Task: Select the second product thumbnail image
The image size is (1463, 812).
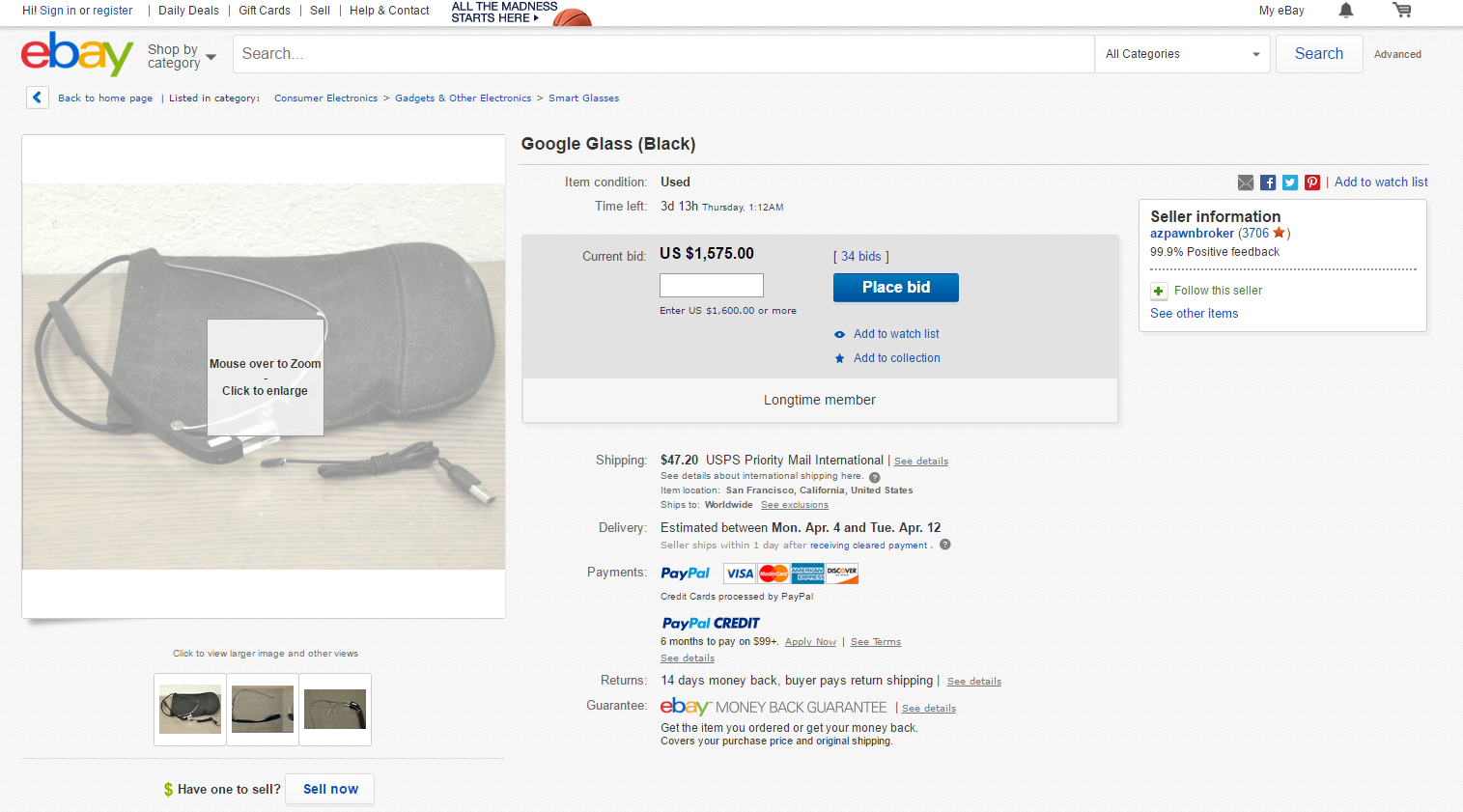Action: coord(263,710)
